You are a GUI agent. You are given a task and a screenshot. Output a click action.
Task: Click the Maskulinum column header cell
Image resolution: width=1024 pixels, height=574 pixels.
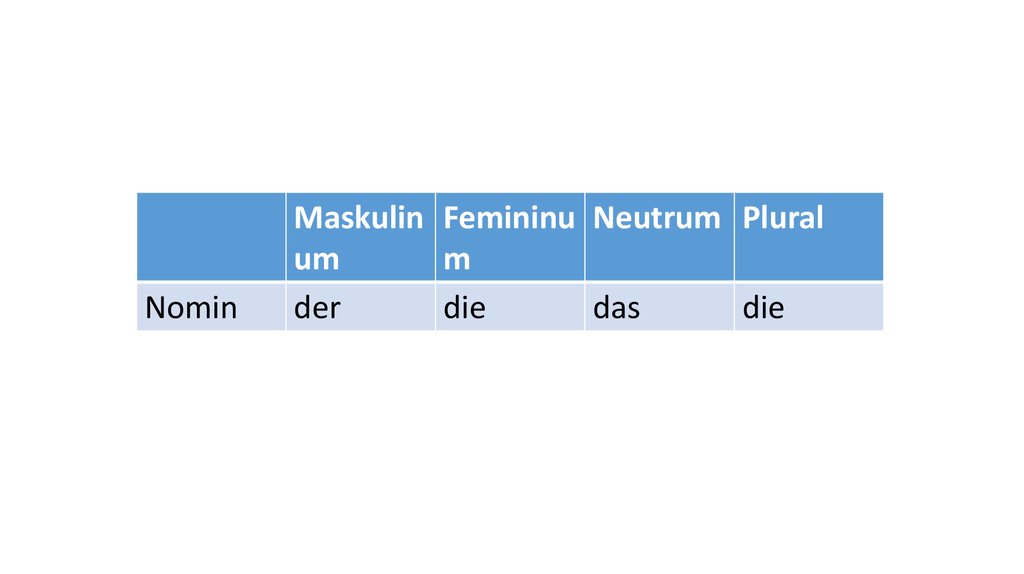pyautogui.click(x=360, y=237)
